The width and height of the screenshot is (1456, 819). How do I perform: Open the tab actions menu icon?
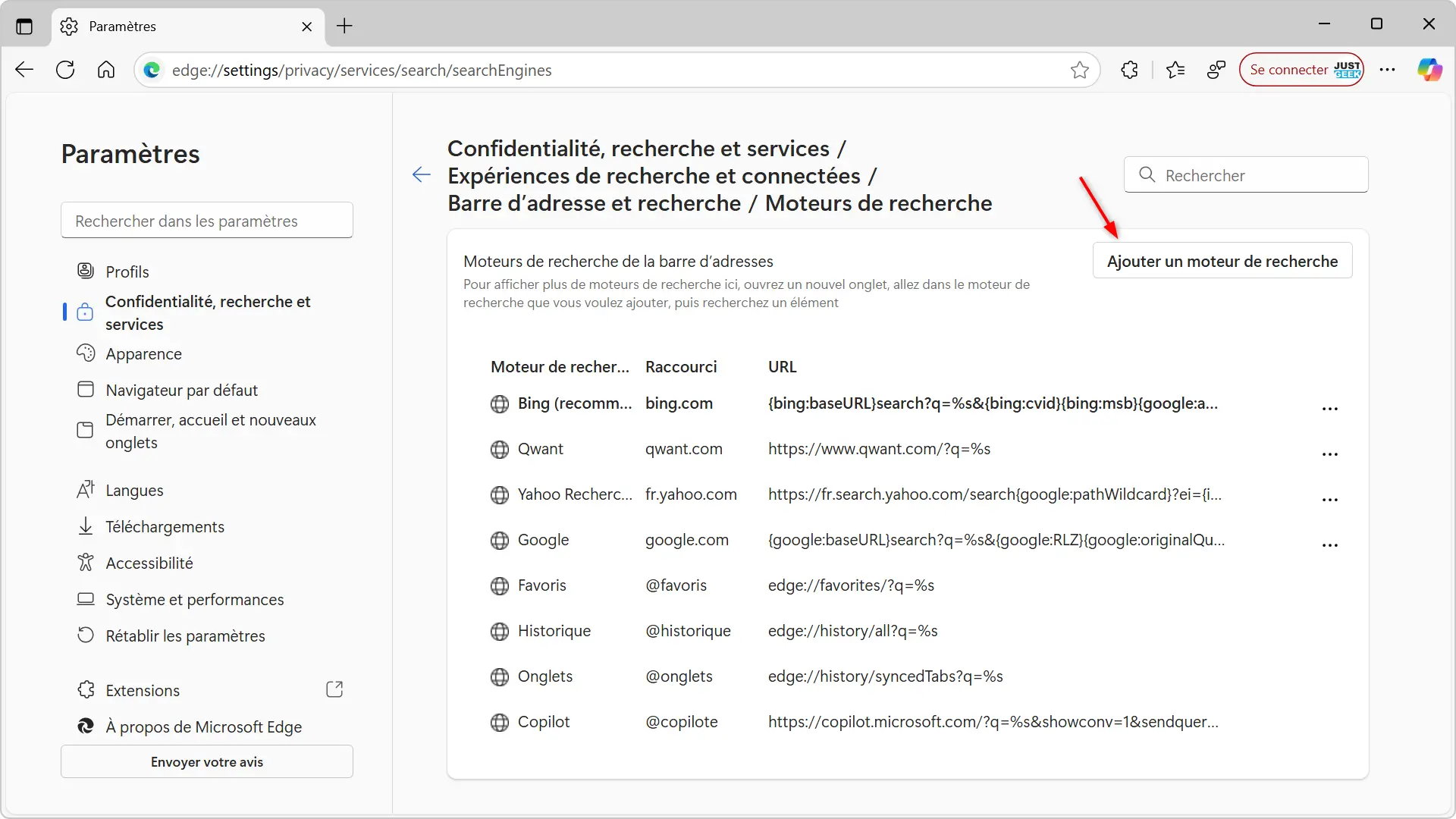click(24, 26)
